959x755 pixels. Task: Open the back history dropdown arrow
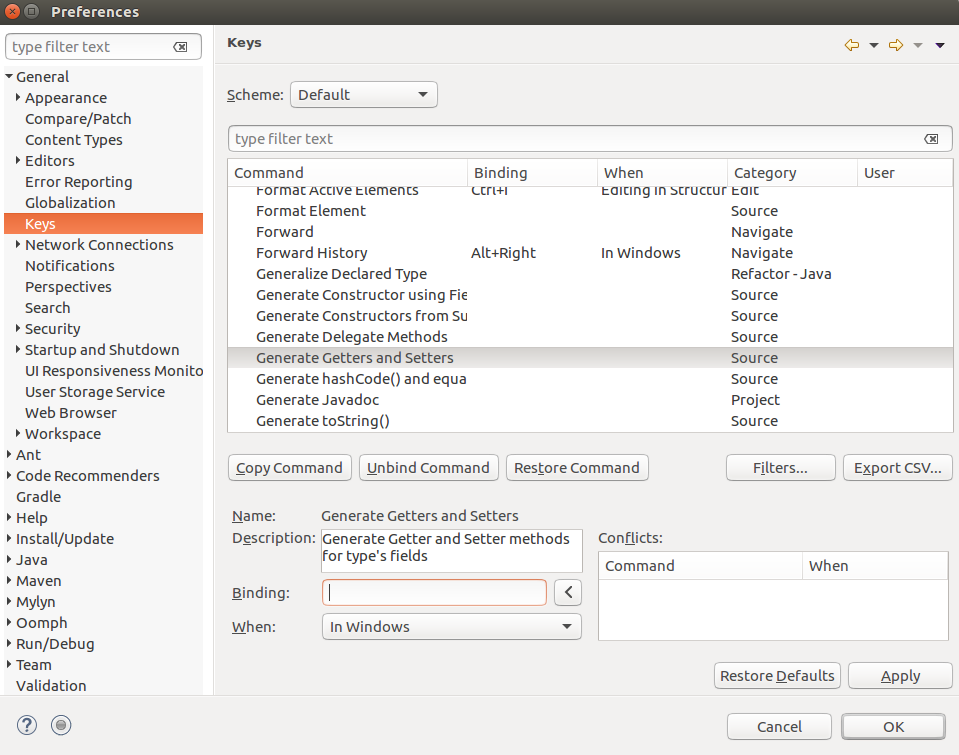pos(874,45)
